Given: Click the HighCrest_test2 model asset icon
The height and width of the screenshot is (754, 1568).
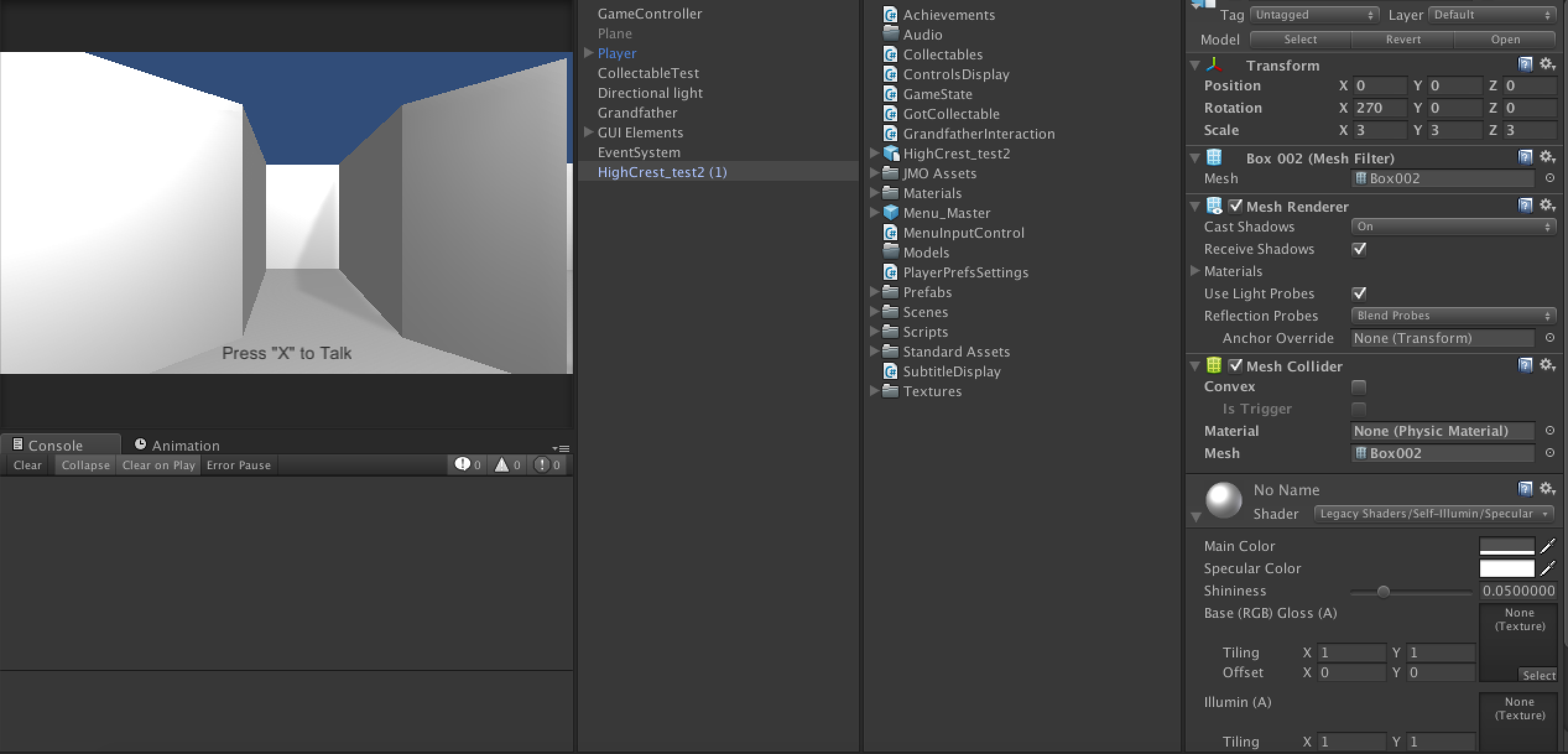Looking at the screenshot, I should [x=890, y=154].
